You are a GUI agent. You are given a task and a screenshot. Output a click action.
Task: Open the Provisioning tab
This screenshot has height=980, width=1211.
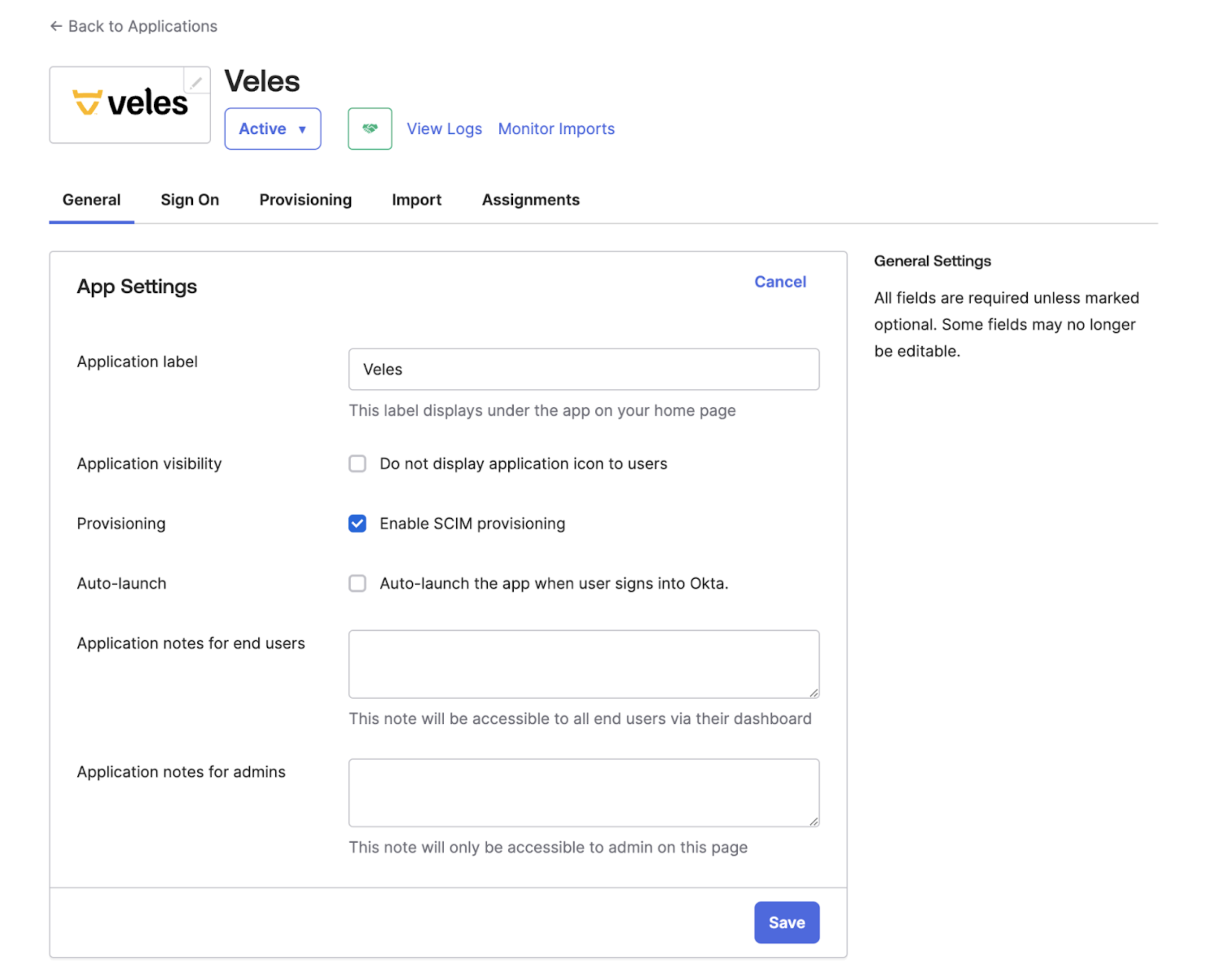pos(305,200)
